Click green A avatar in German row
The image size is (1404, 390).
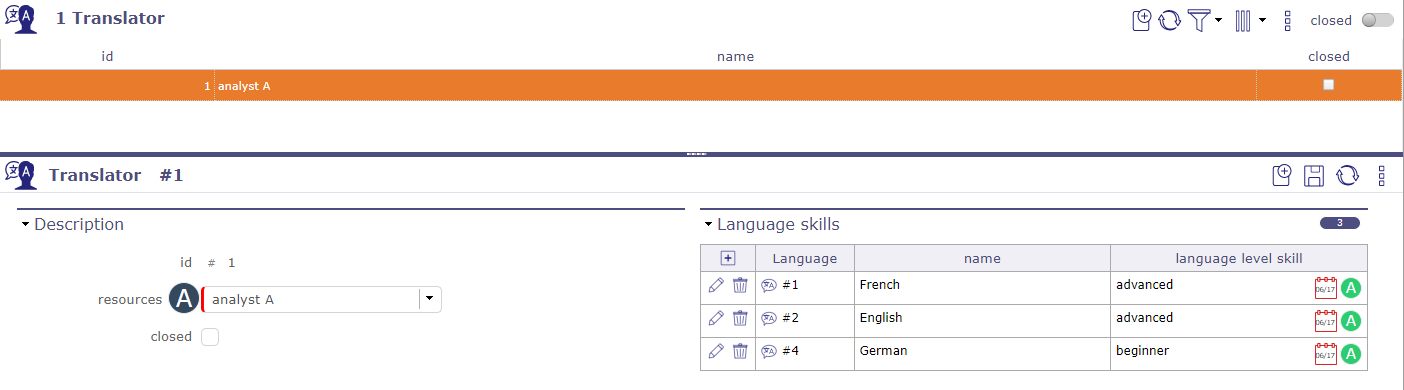click(x=1351, y=355)
